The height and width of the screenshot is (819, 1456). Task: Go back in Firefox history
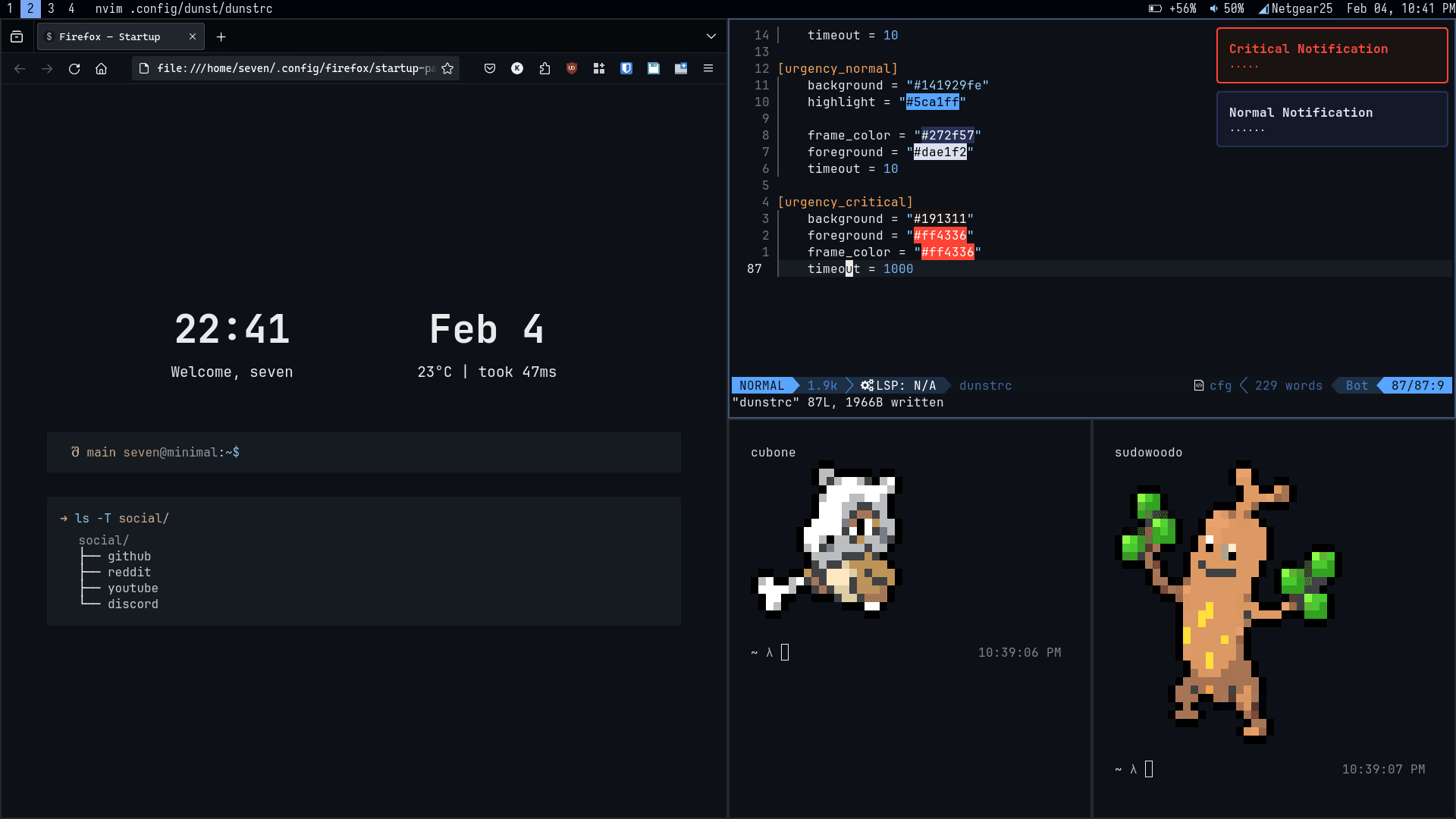(x=20, y=68)
